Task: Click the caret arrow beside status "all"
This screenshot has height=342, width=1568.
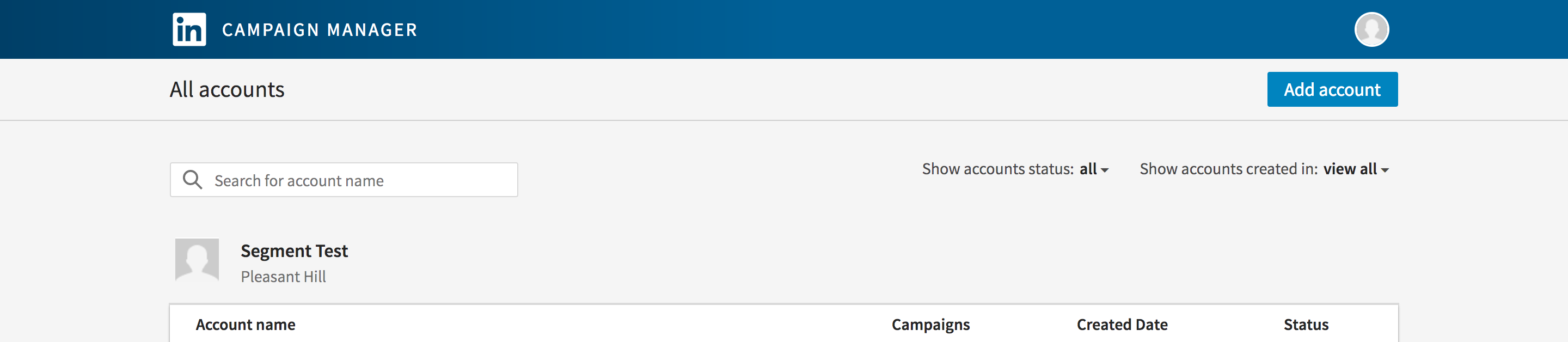Action: pyautogui.click(x=1104, y=170)
